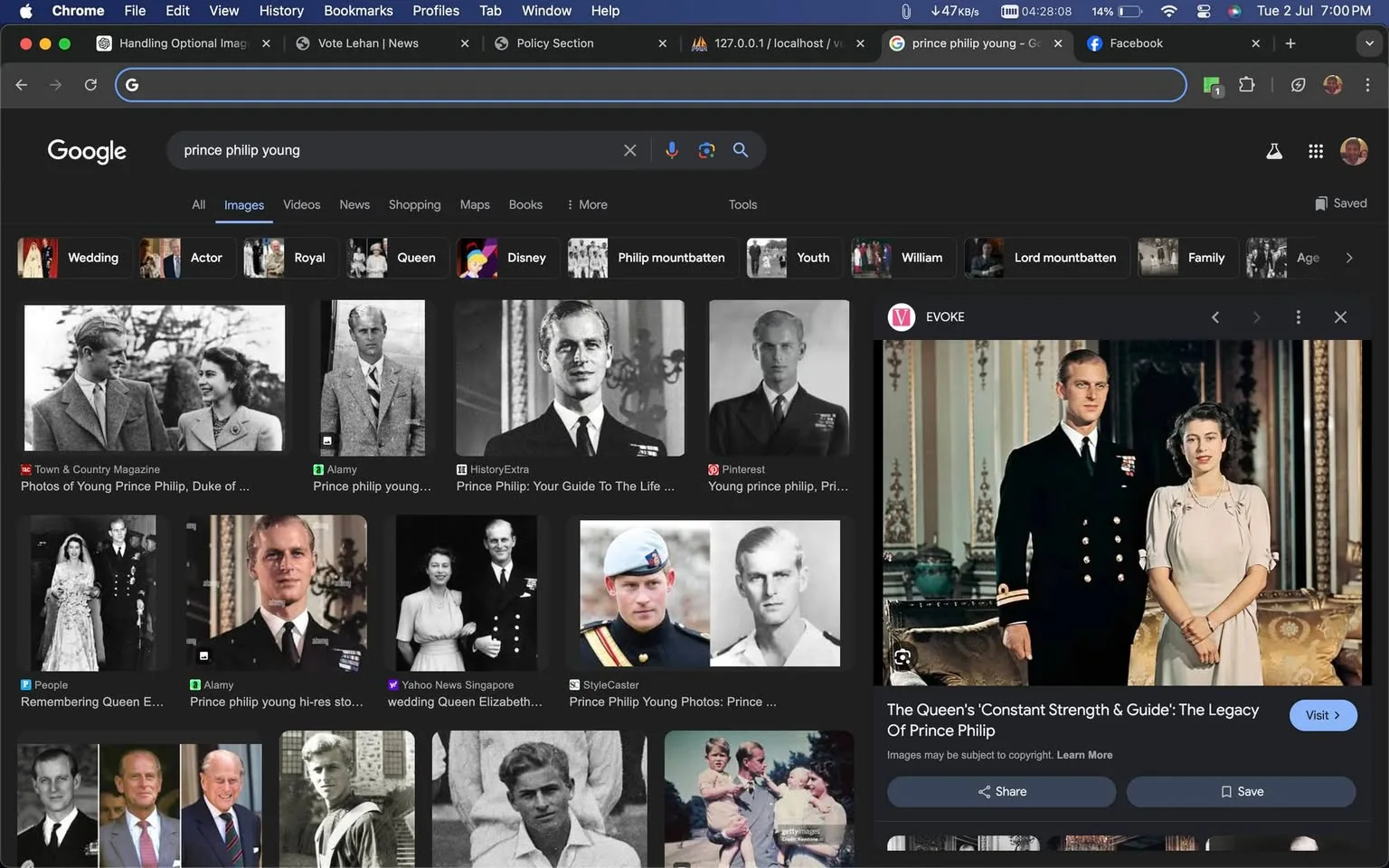This screenshot has width=1389, height=868.
Task: Open the Google apps grid icon
Action: 1316,151
